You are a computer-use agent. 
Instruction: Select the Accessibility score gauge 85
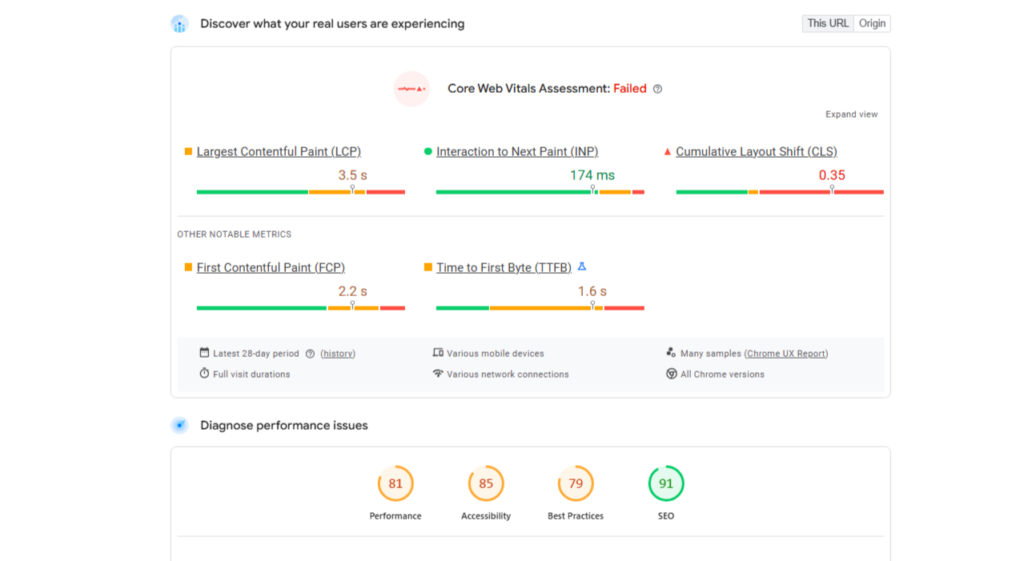485,483
